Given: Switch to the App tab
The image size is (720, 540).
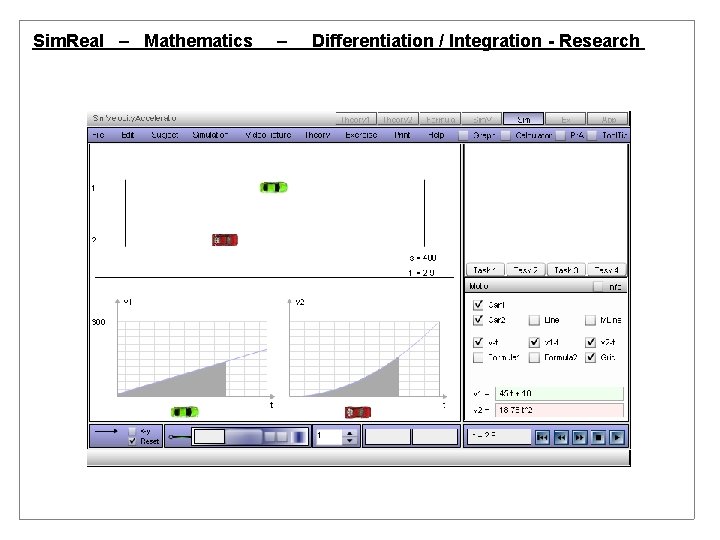Looking at the screenshot, I should pos(608,119).
